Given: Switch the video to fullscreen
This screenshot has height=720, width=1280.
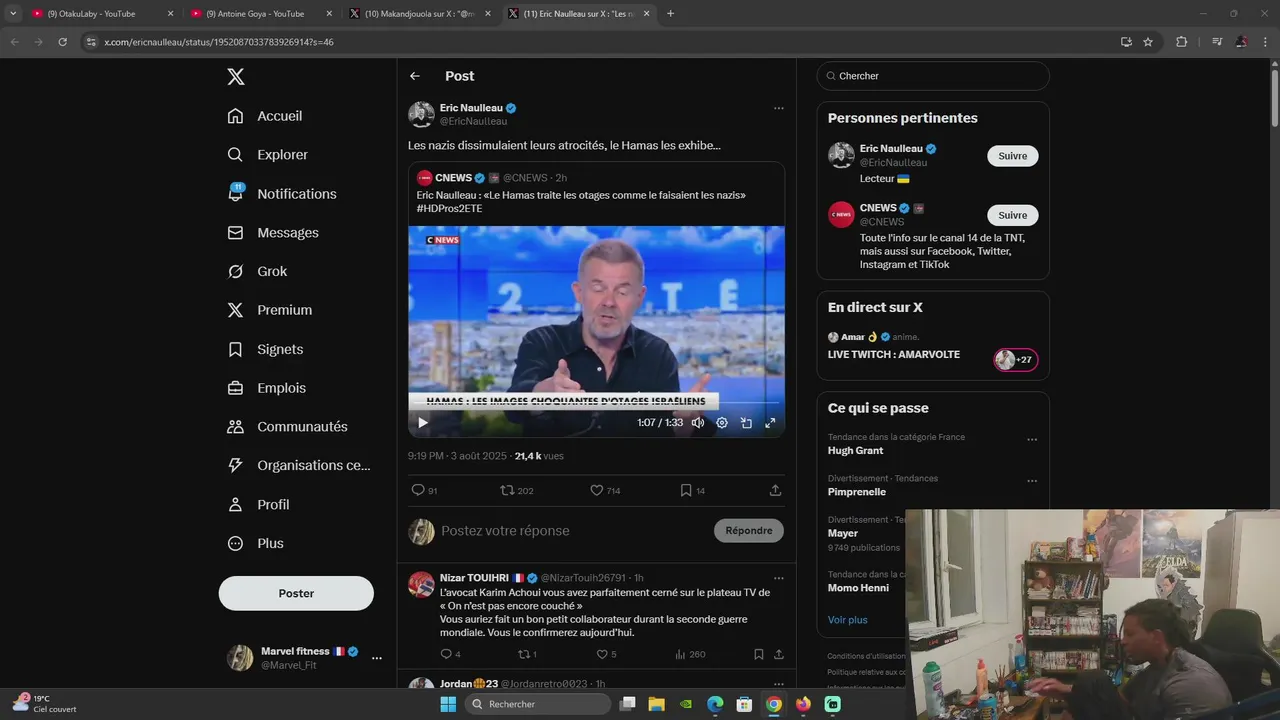Looking at the screenshot, I should [770, 423].
